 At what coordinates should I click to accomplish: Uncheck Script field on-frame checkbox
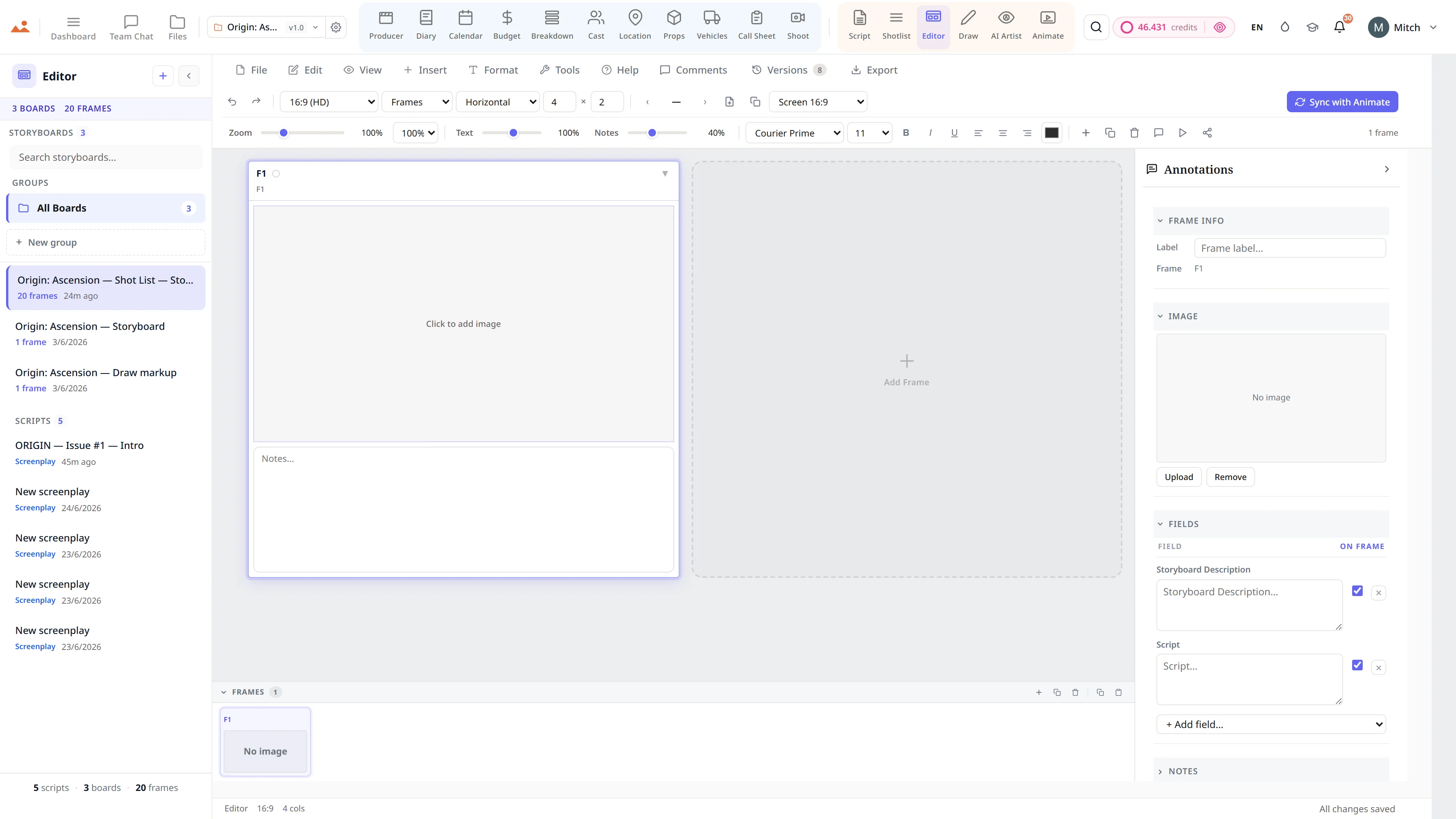coord(1357,665)
